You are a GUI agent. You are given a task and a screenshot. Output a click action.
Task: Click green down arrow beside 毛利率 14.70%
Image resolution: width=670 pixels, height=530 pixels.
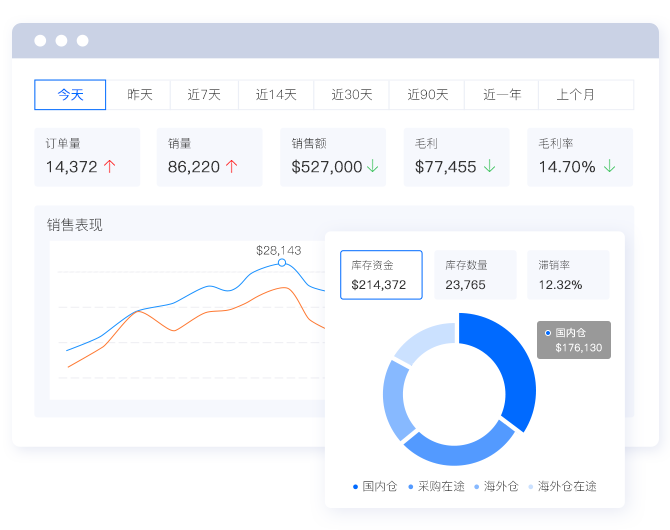pyautogui.click(x=609, y=167)
